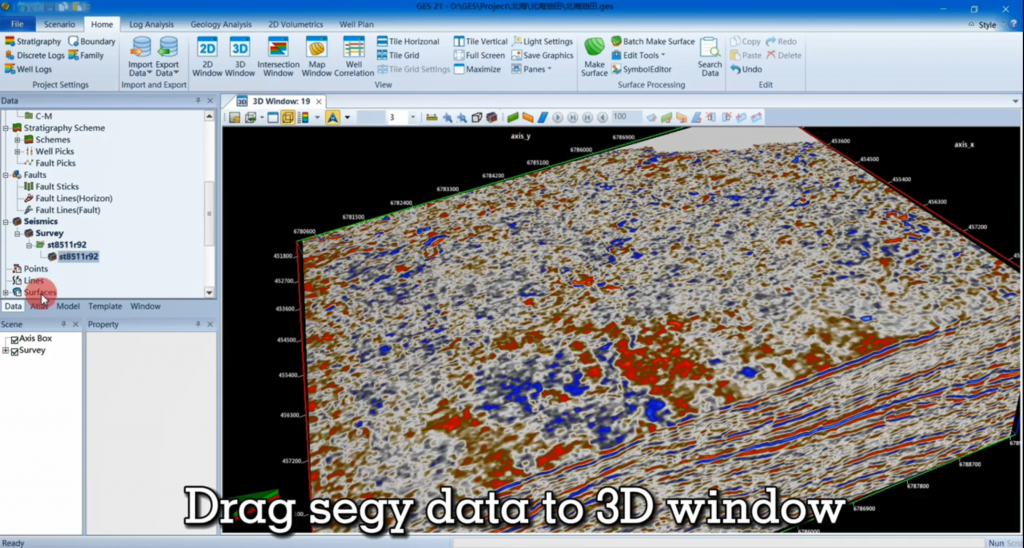Switch to the Well Plan tab
Screen dimensions: 1024x548
coord(357,24)
